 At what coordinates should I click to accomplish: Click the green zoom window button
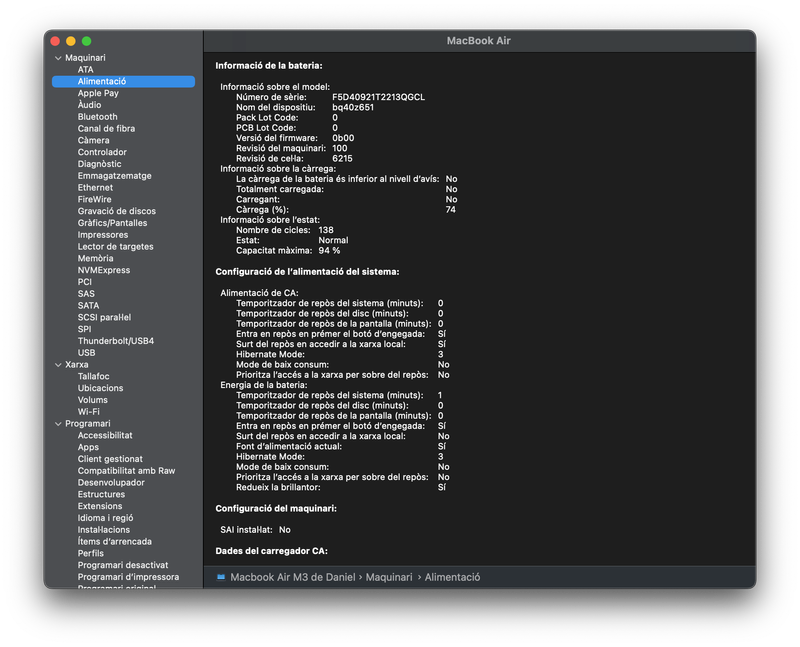click(x=87, y=41)
